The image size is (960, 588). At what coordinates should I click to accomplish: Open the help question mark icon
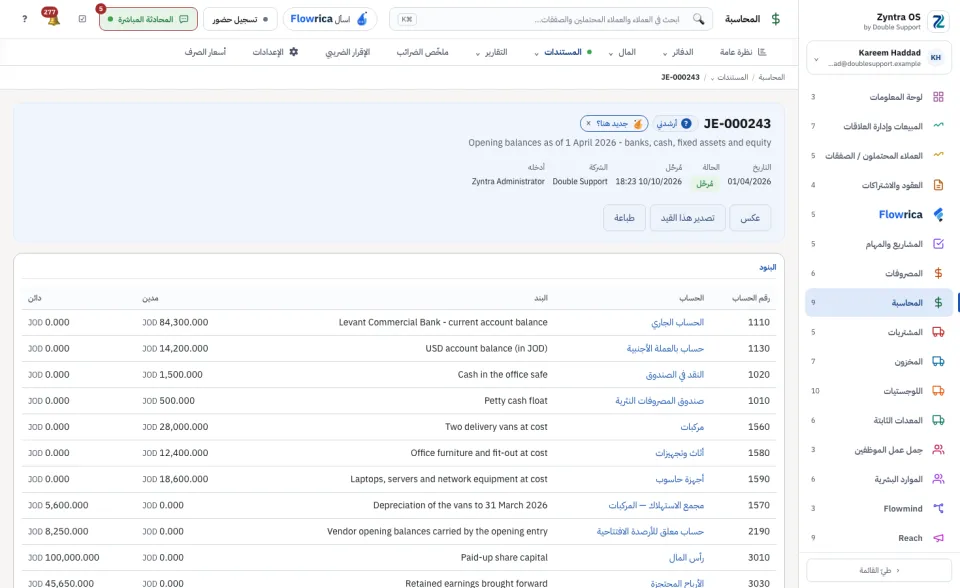coord(24,19)
